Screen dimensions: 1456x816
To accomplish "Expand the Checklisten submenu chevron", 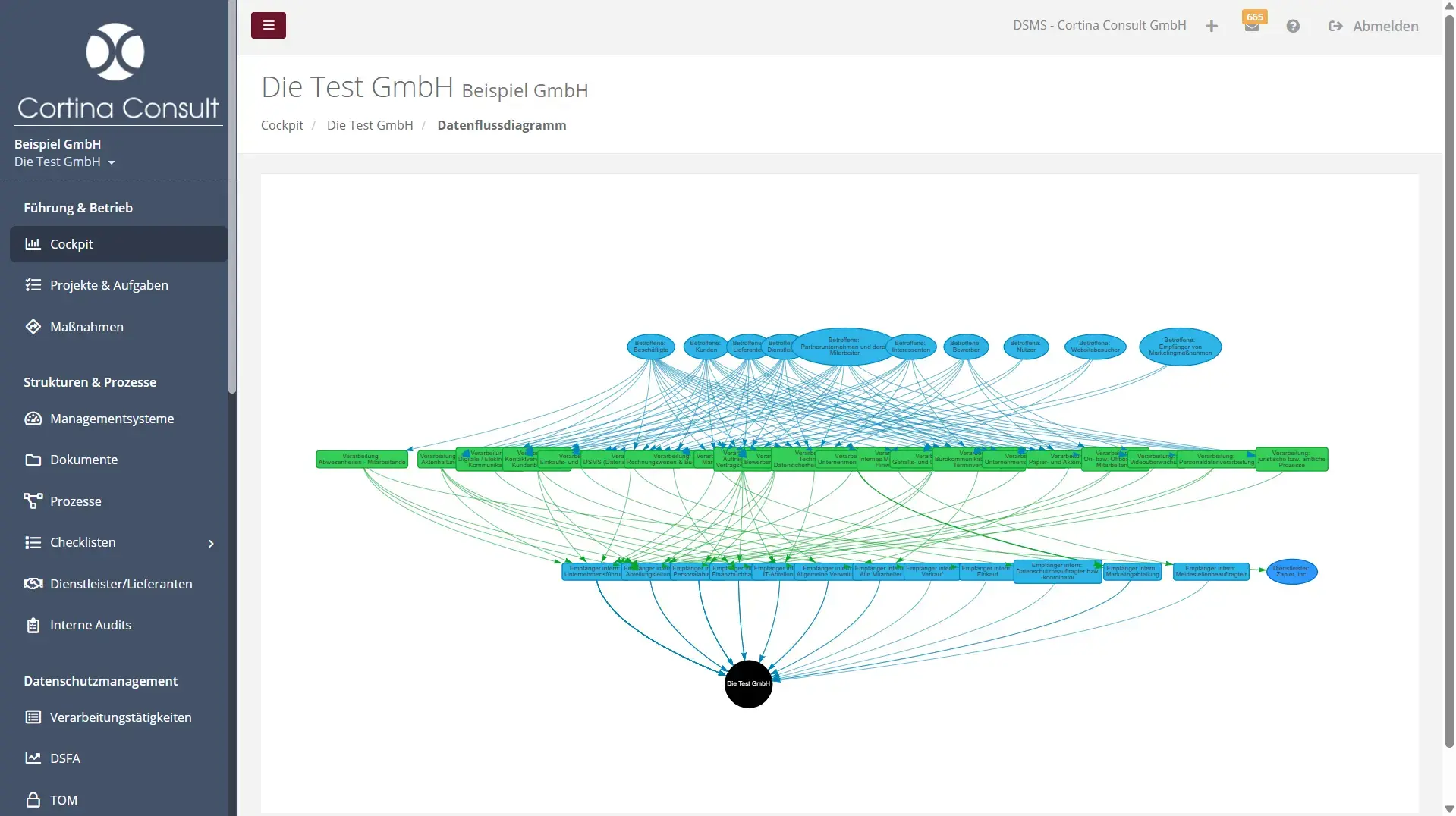I will point(211,543).
